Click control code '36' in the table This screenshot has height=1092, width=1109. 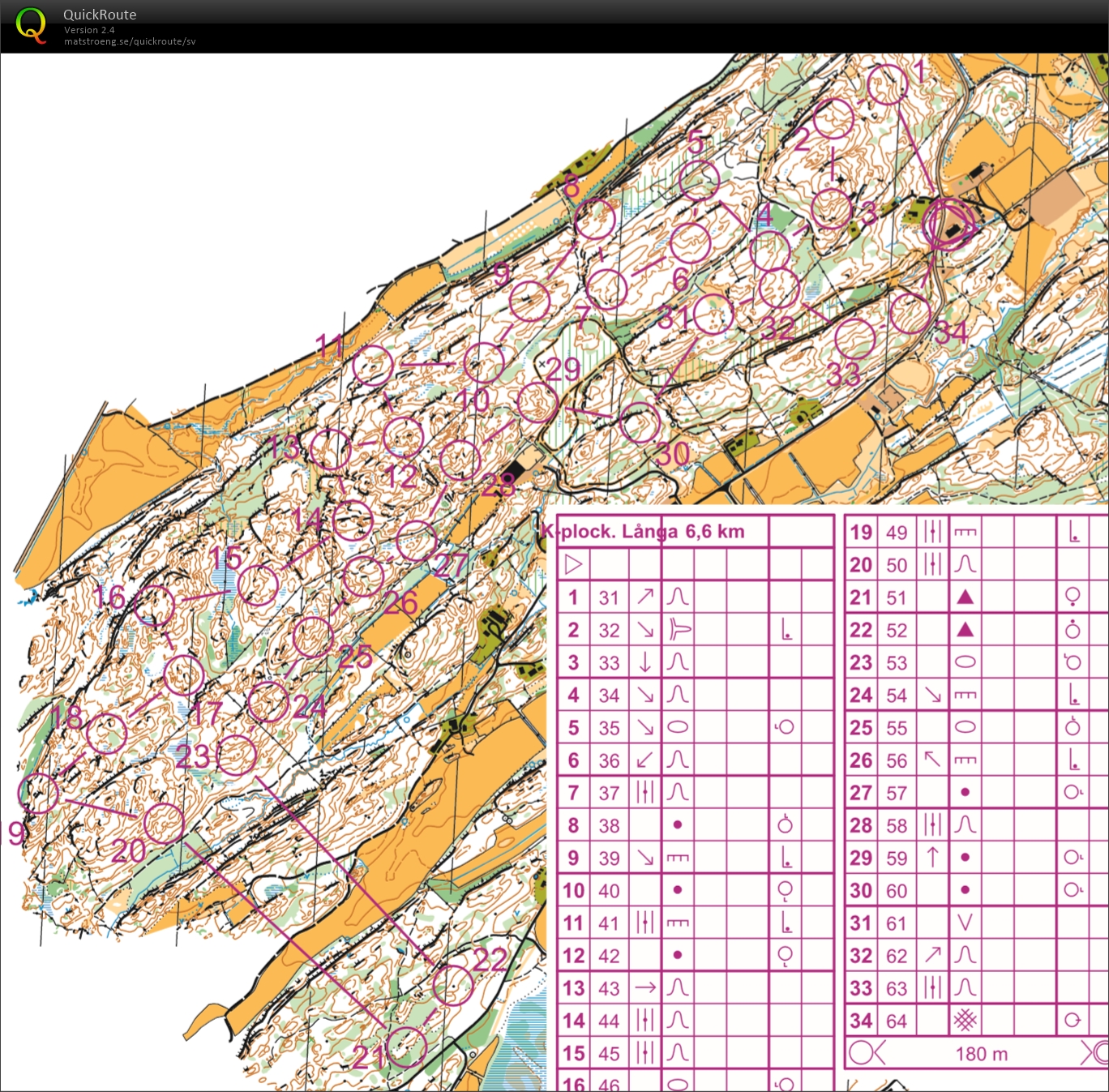click(610, 760)
